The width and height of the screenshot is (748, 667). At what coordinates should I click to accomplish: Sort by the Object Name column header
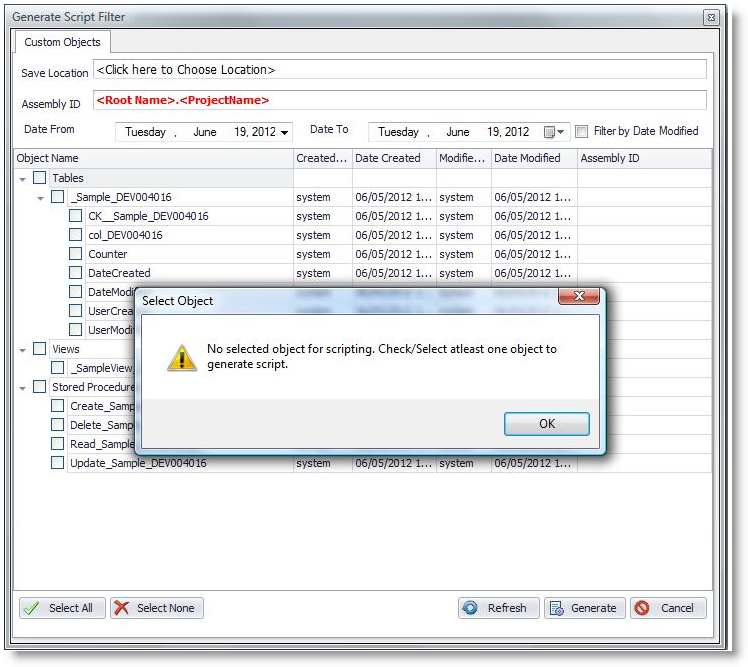[x=150, y=158]
